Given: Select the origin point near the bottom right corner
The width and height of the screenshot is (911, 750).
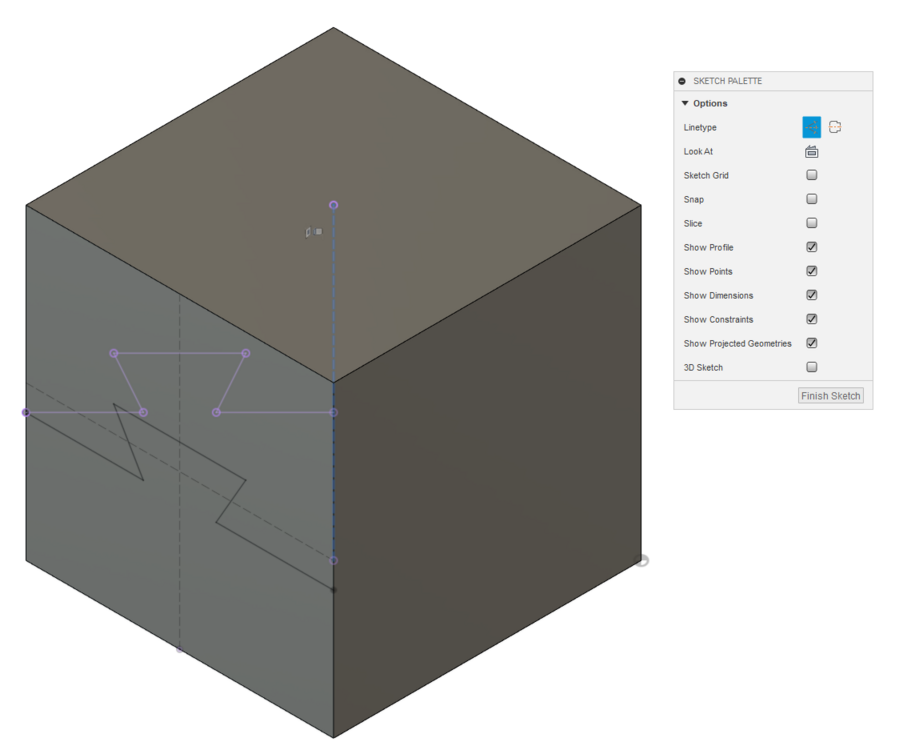Looking at the screenshot, I should 643,560.
